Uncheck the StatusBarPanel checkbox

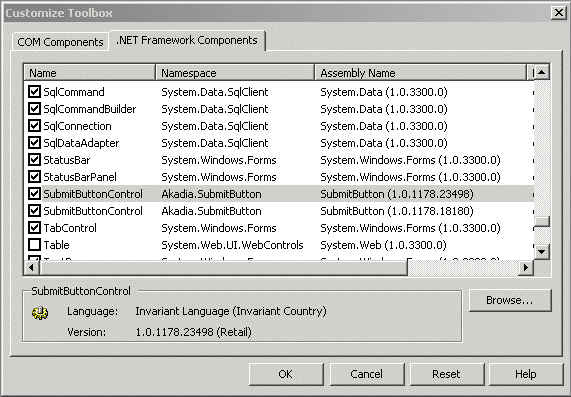pos(34,177)
